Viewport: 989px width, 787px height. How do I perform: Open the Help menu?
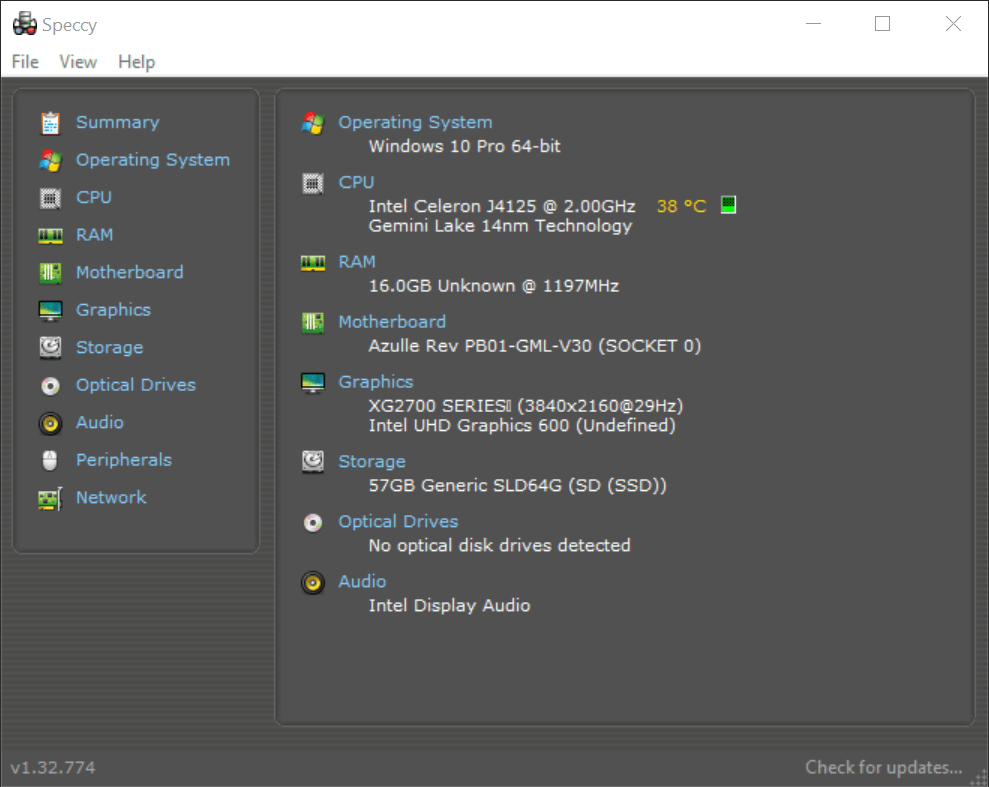[136, 62]
